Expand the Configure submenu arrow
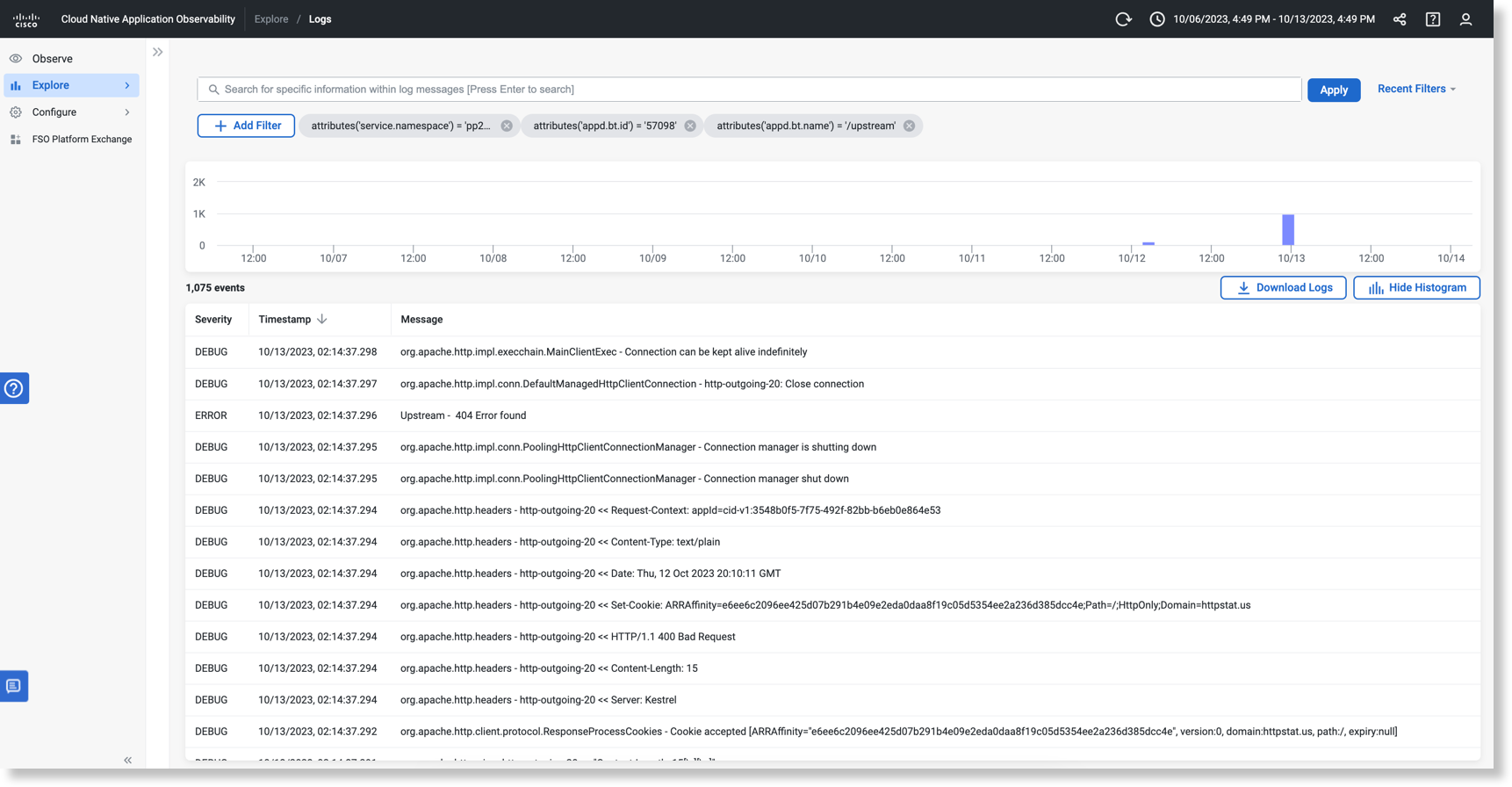This screenshot has width=1512, height=787. [127, 112]
